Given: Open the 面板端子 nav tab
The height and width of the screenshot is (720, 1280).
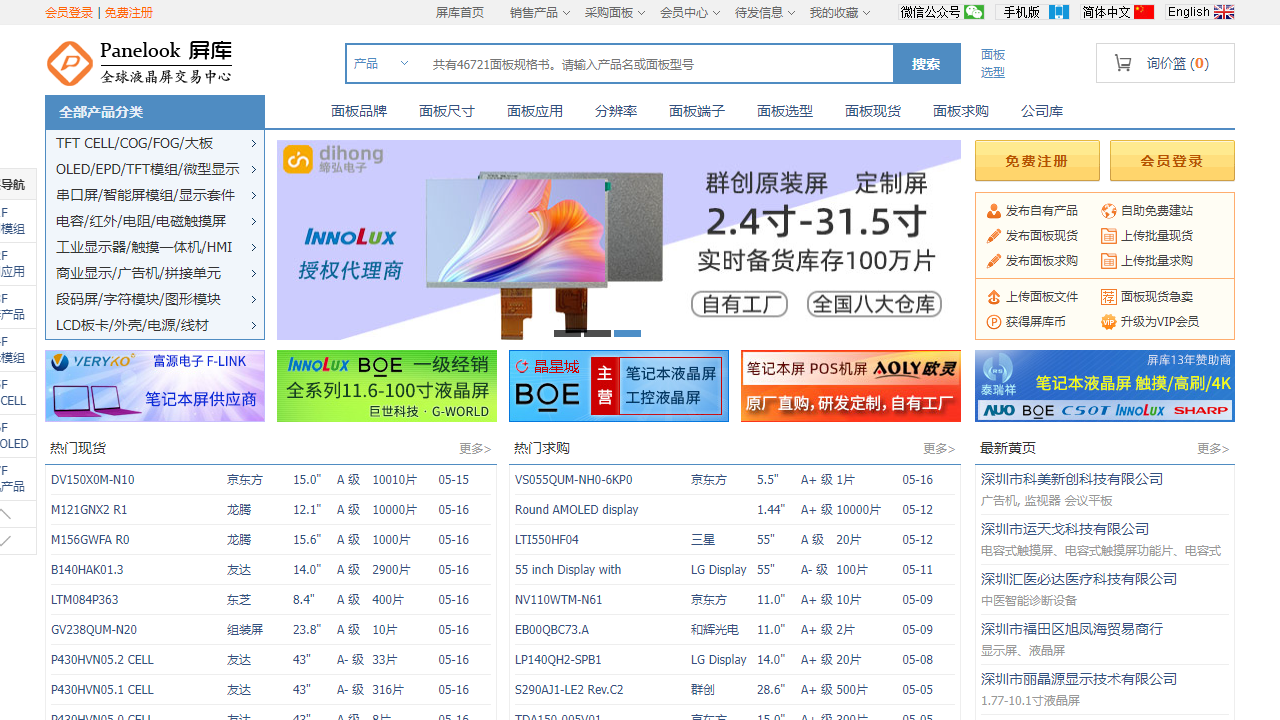Looking at the screenshot, I should pyautogui.click(x=697, y=111).
